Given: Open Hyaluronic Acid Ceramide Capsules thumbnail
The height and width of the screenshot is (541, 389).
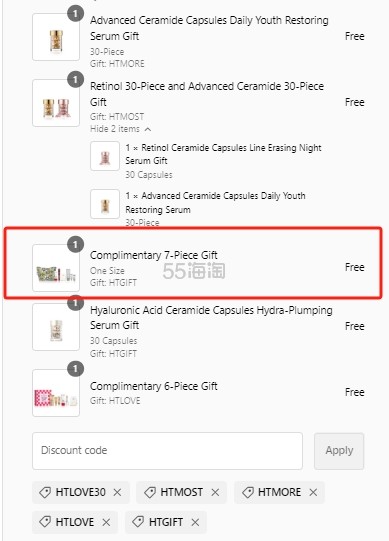Looking at the screenshot, I should (56, 327).
